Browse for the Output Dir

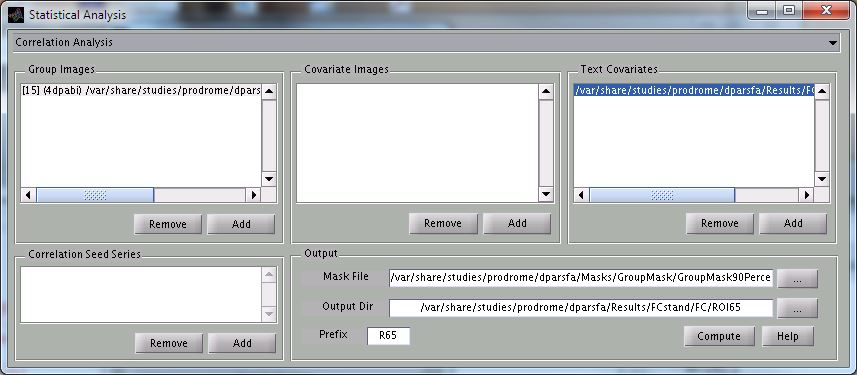click(x=797, y=308)
